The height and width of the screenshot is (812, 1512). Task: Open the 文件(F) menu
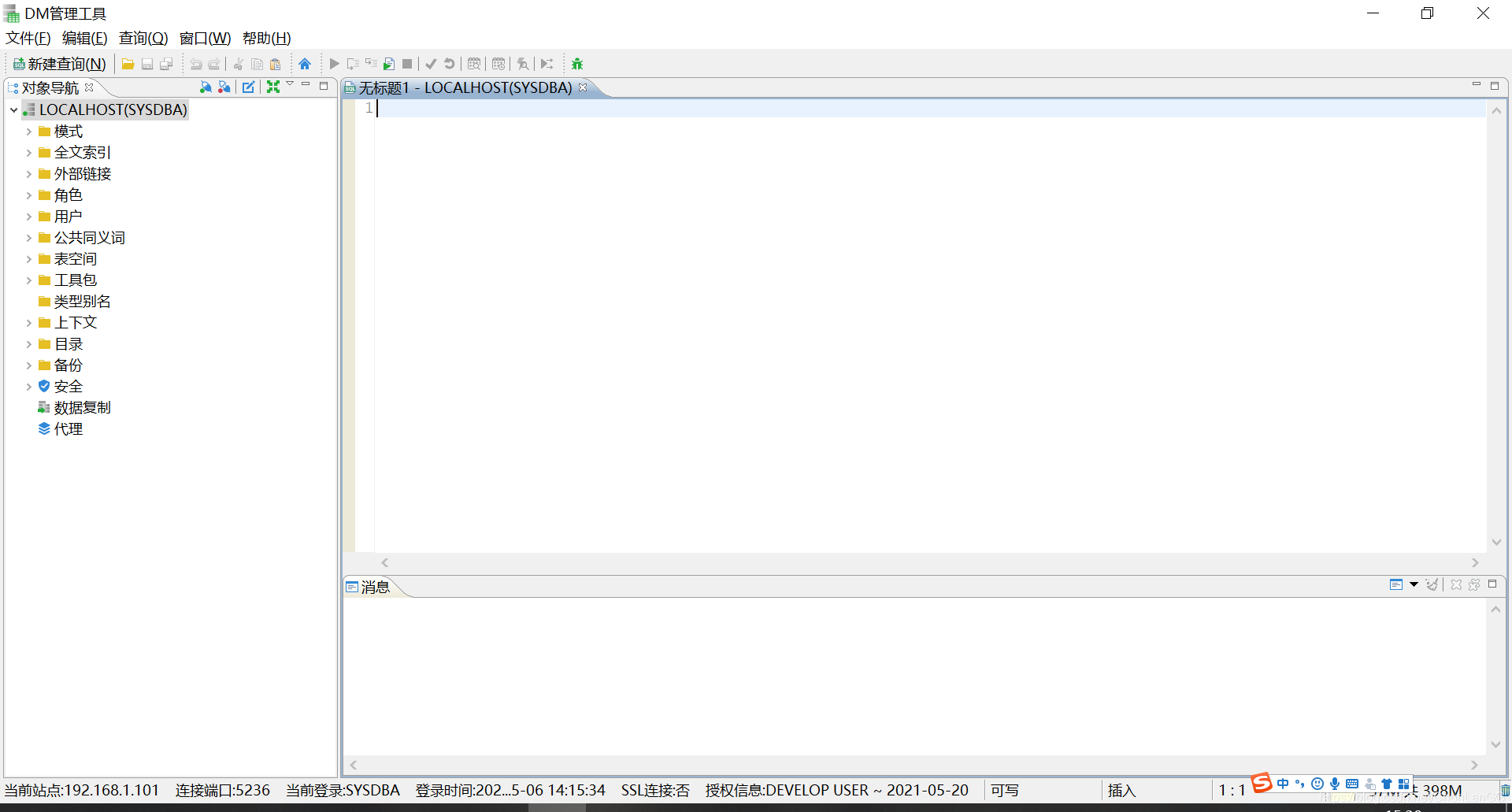click(x=28, y=38)
